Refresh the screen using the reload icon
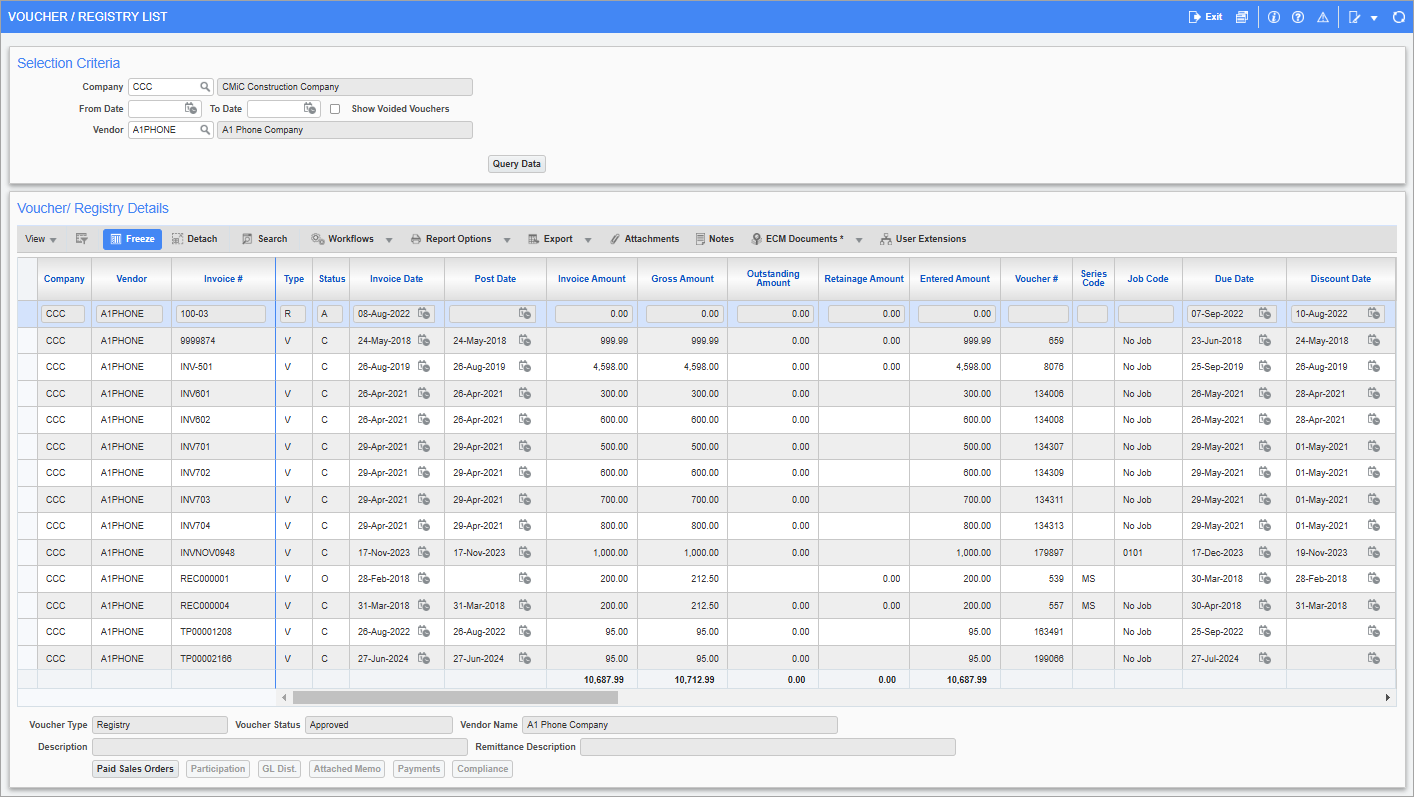 [x=1398, y=17]
